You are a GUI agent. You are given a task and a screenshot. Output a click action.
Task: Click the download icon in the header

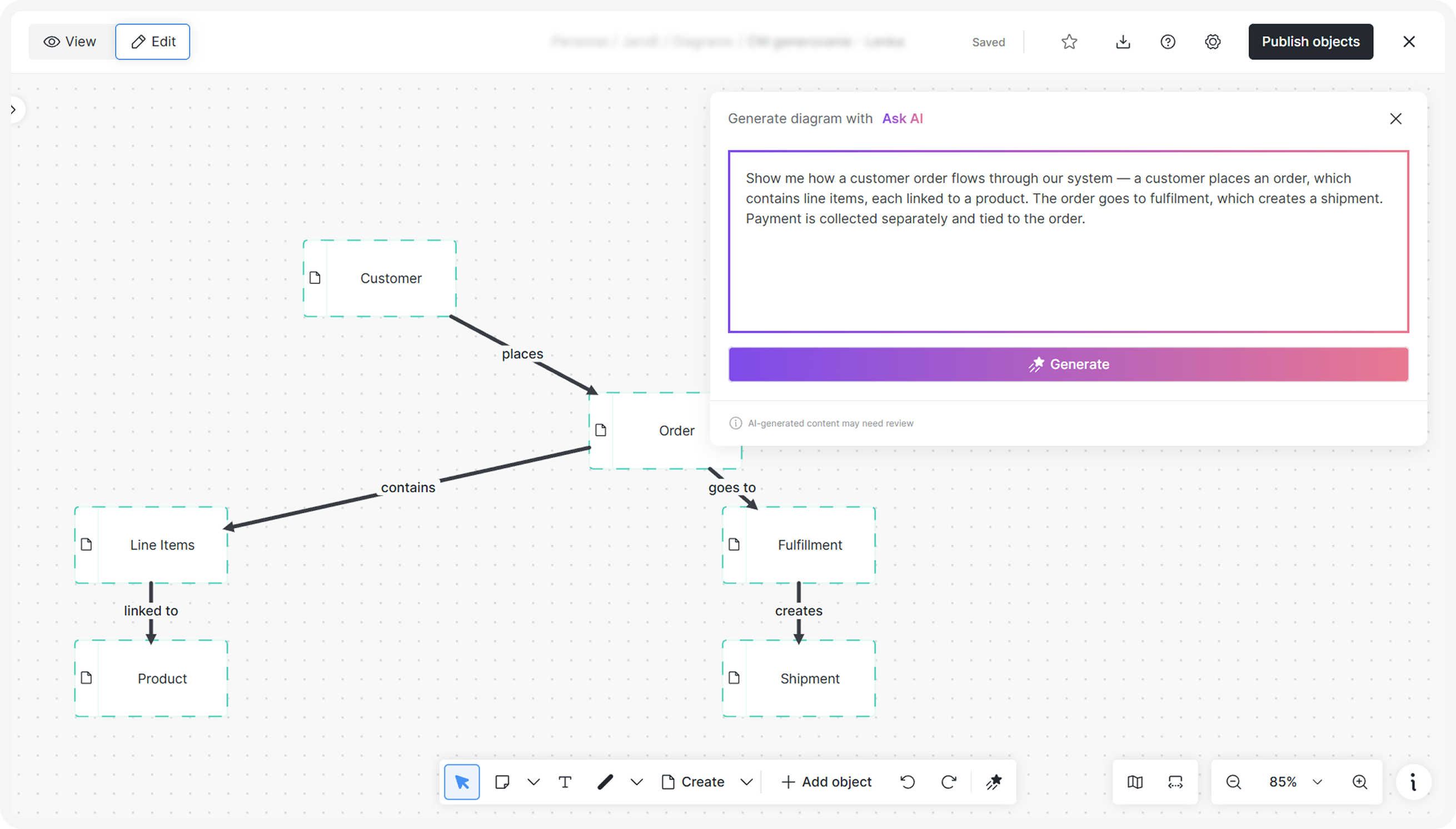[x=1123, y=42]
